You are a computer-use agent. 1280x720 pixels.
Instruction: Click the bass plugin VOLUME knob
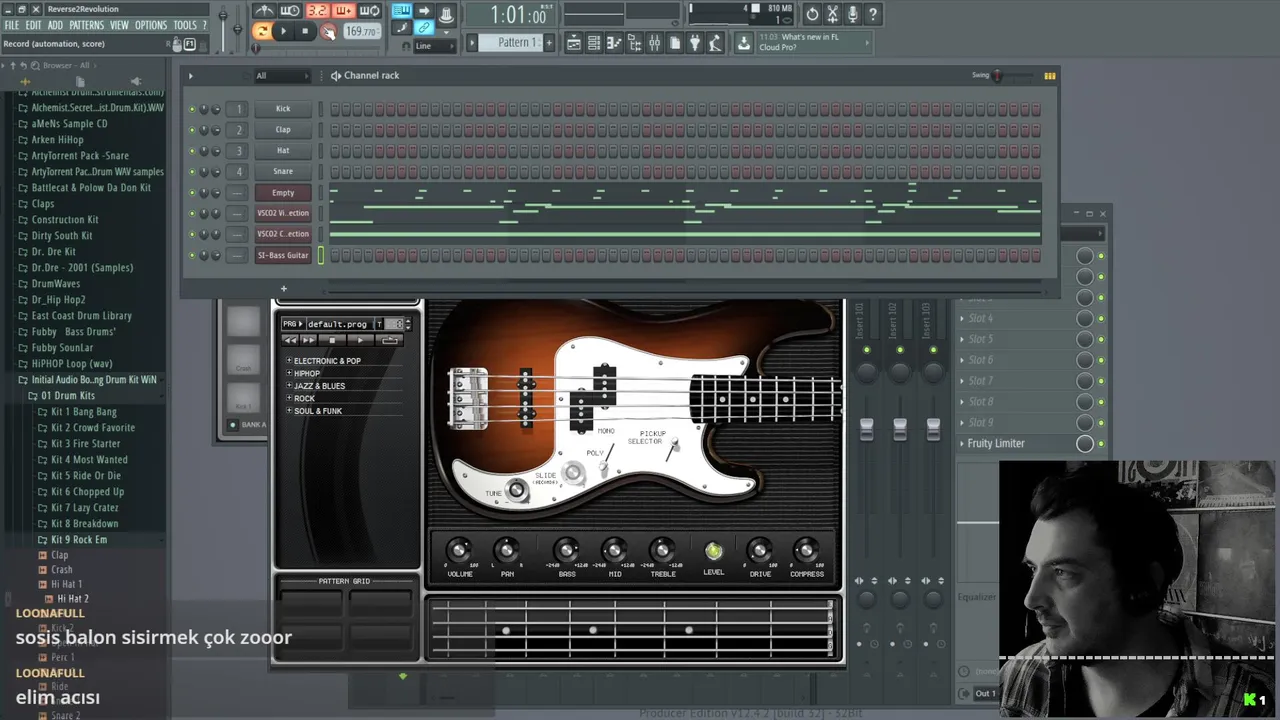point(459,550)
